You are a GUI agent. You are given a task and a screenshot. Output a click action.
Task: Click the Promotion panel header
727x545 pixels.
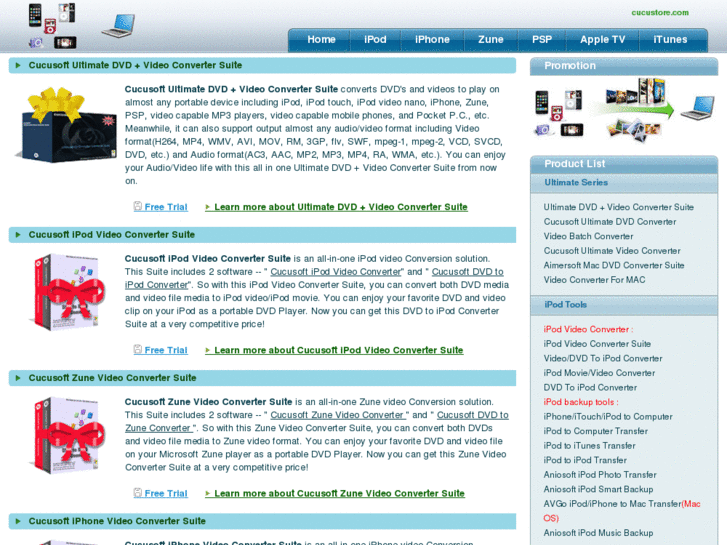coord(624,66)
